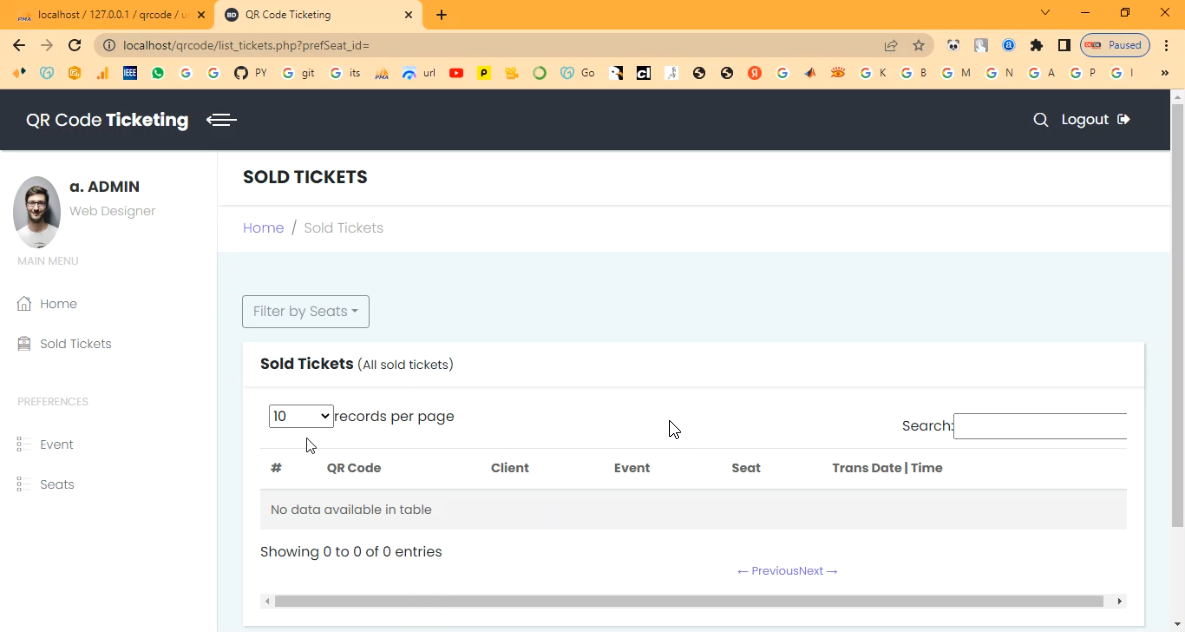1185x632 pixels.
Task: Click into the Search input field
Action: point(1040,426)
